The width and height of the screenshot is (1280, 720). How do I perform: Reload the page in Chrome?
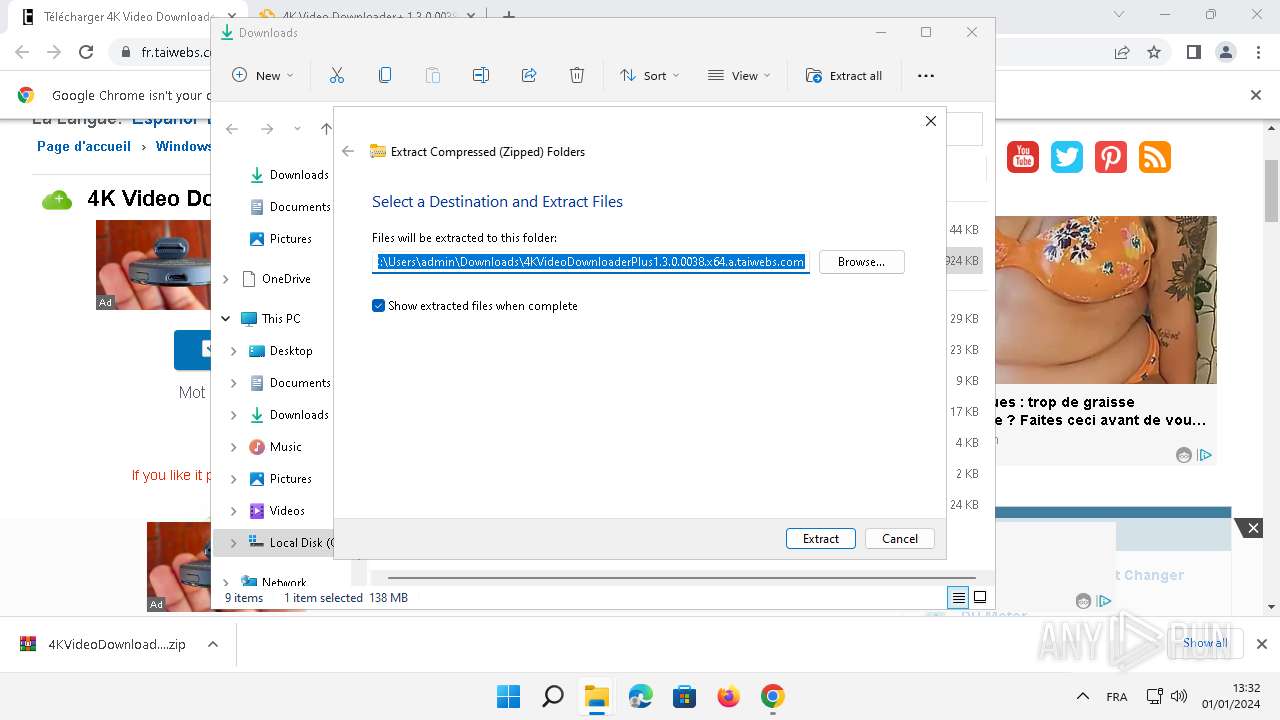tap(86, 52)
